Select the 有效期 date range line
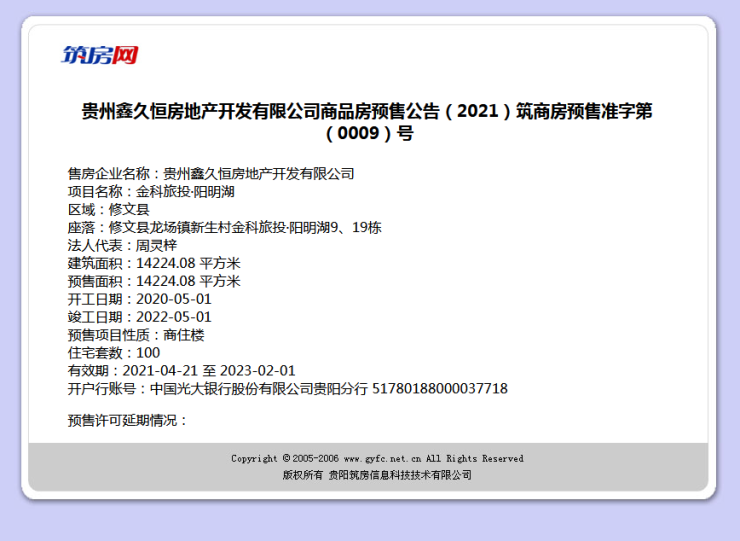The height and width of the screenshot is (541, 740). click(x=182, y=371)
